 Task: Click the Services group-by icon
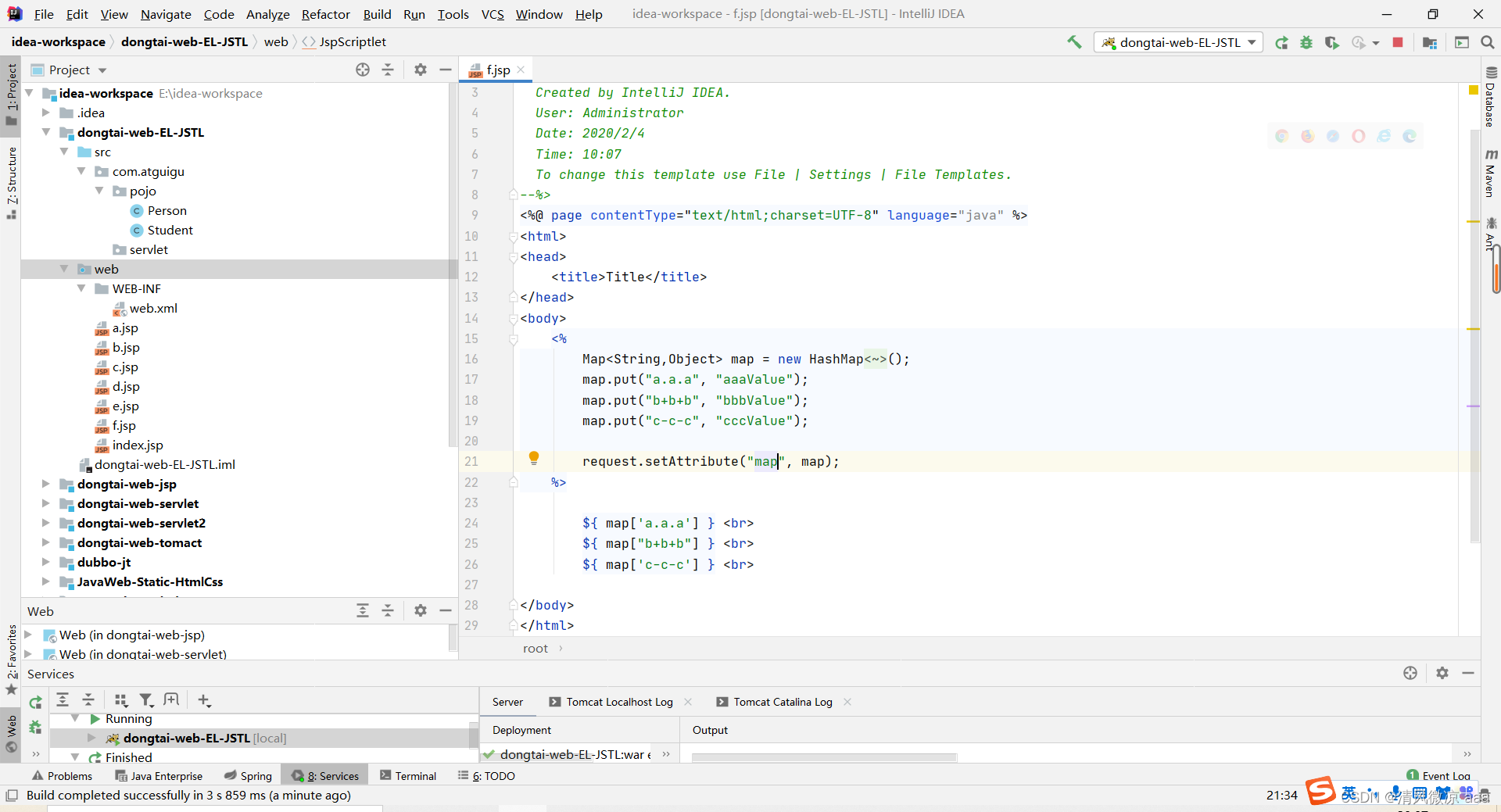pos(120,700)
